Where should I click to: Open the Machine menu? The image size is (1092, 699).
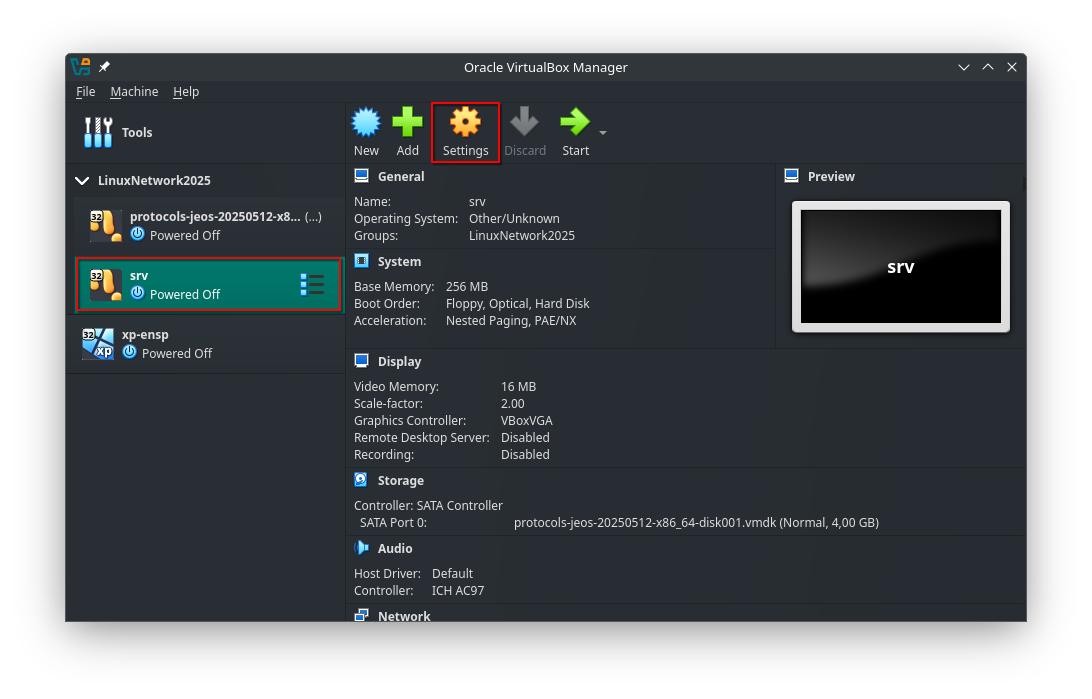coord(134,91)
